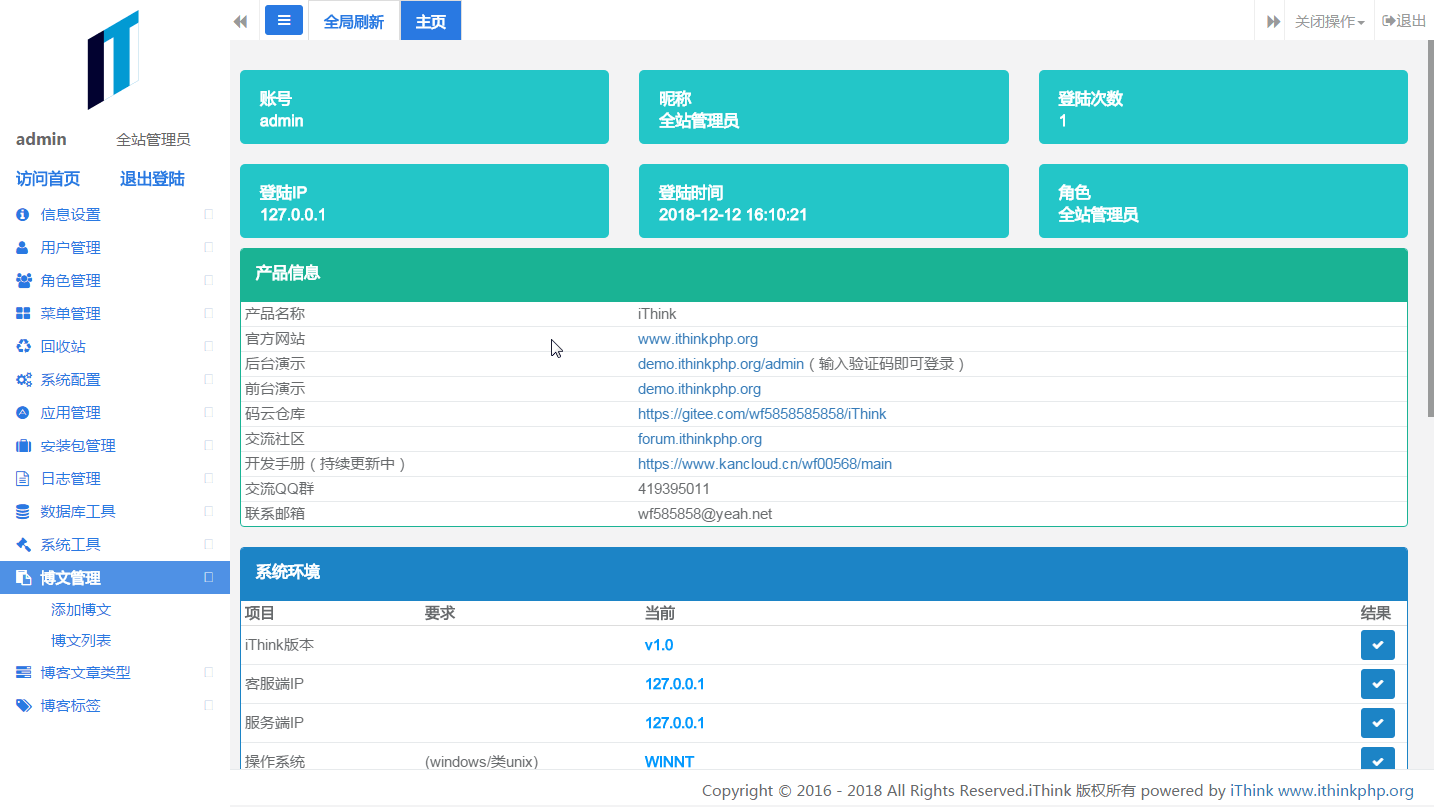This screenshot has height=807, width=1434.
Task: Open demo.ithinkphp.org/admin backend demo link
Action: coord(721,364)
